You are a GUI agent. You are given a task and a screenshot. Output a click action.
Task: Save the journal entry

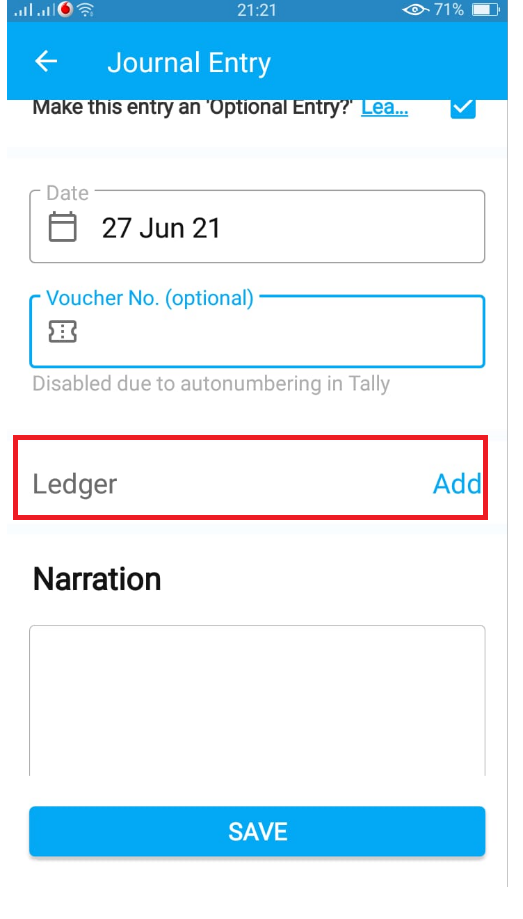(257, 831)
